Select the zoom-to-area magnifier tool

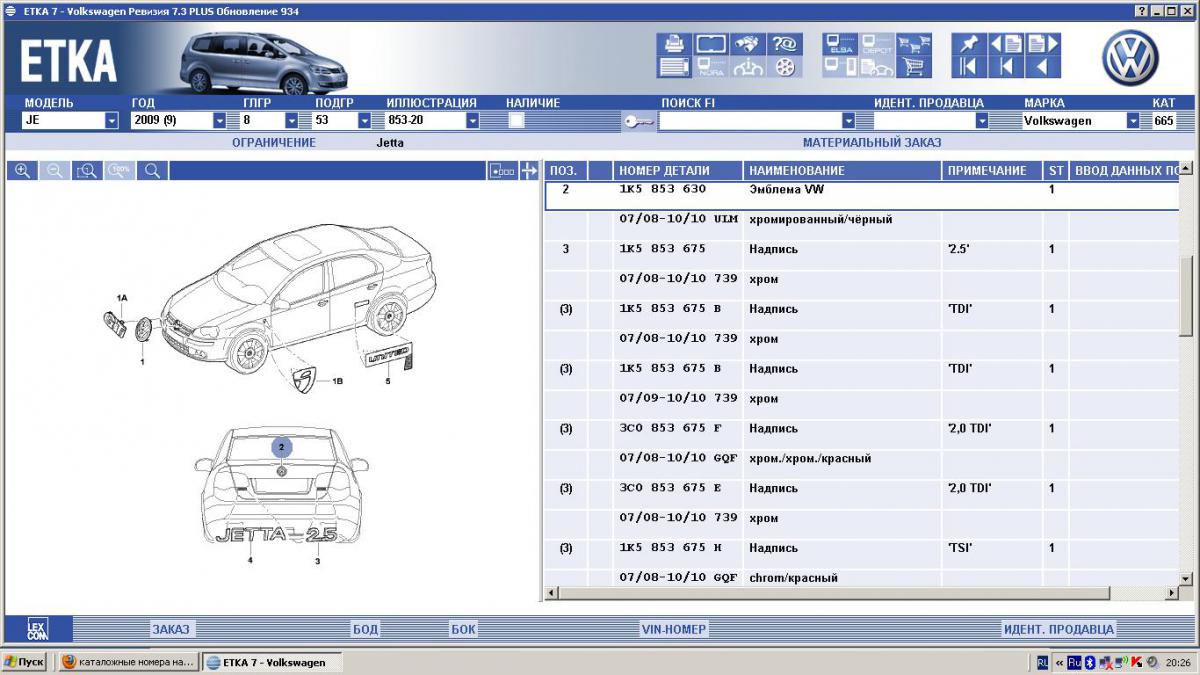point(87,171)
